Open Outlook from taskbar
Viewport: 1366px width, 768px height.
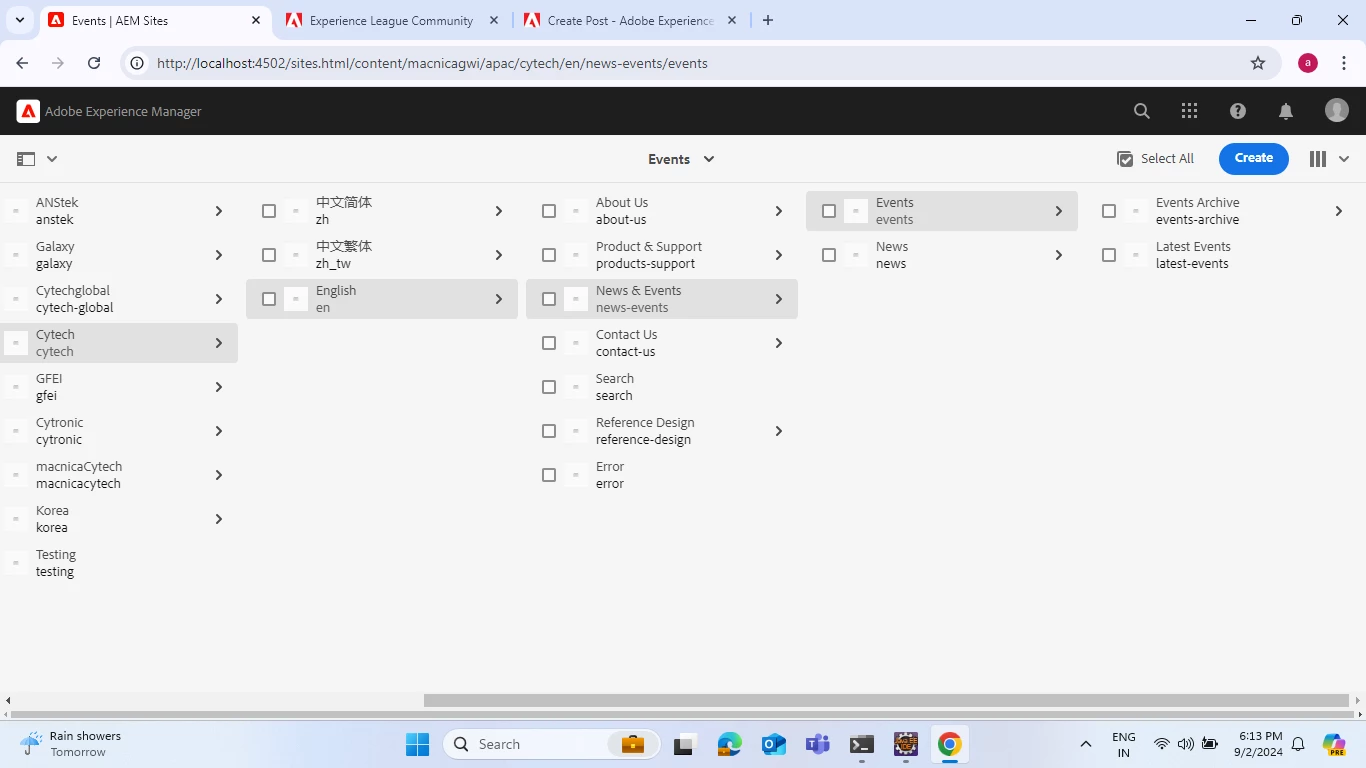click(773, 744)
